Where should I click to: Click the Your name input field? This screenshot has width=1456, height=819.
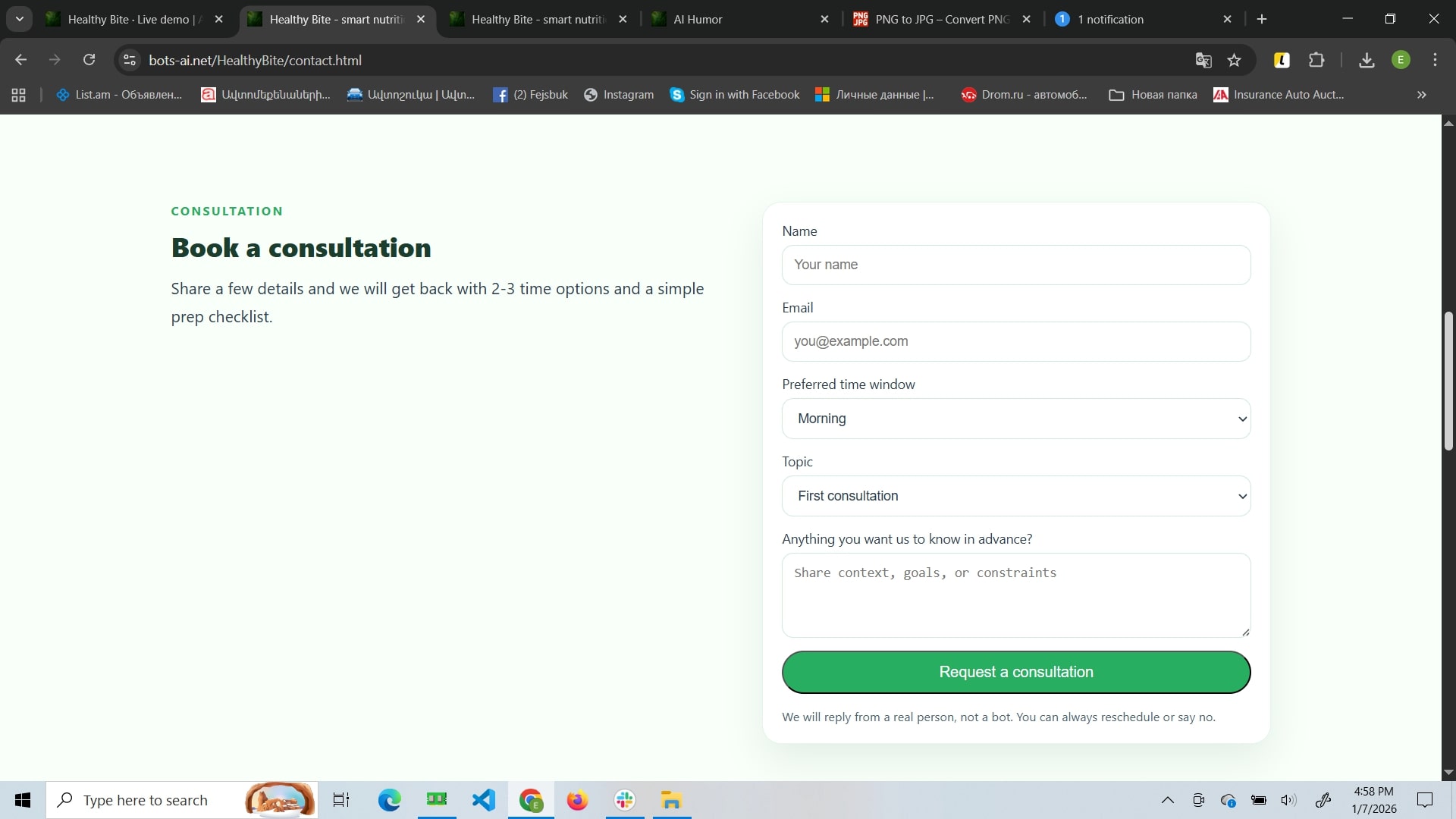click(1015, 265)
